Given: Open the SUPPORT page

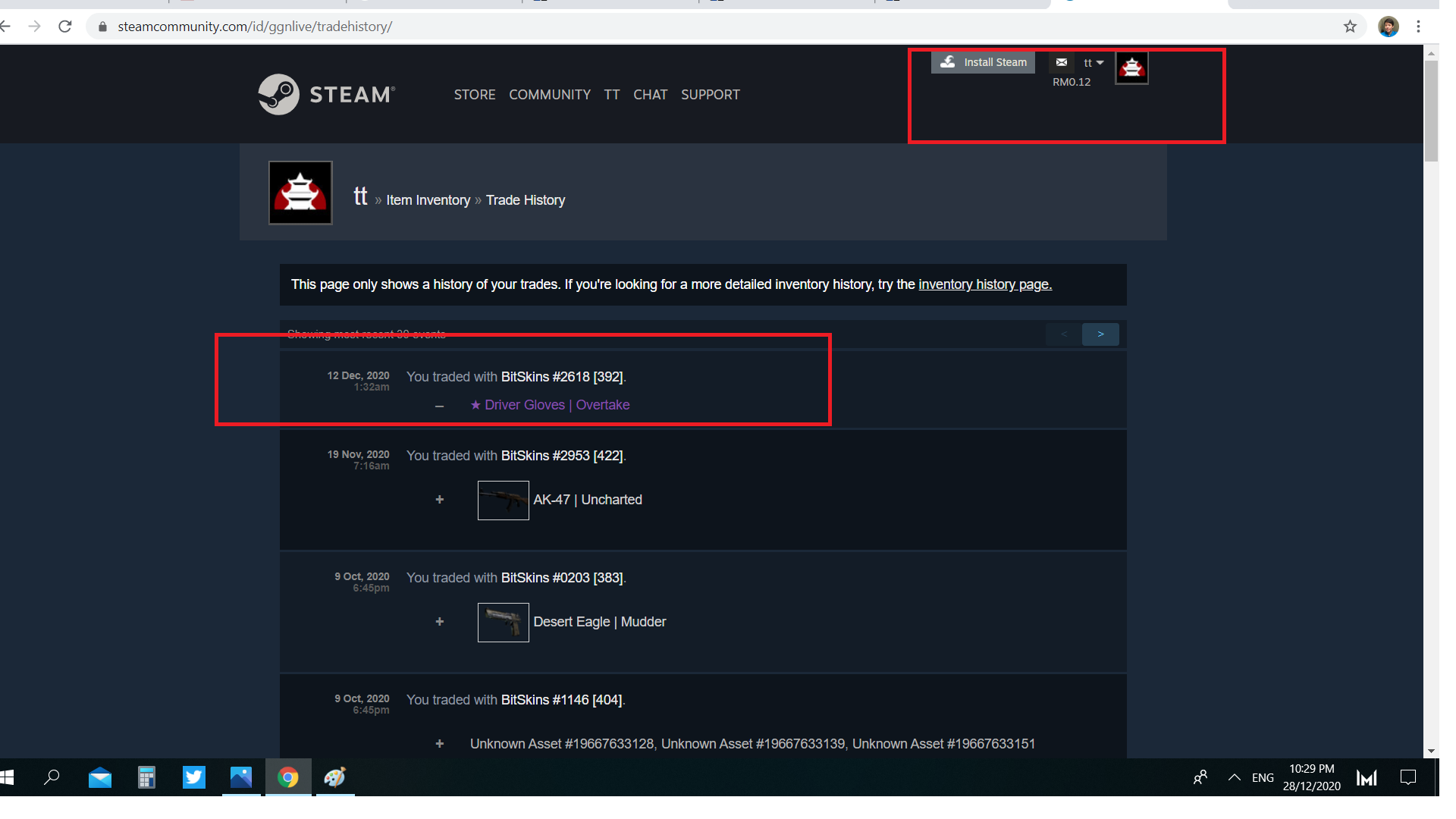Looking at the screenshot, I should 711,95.
